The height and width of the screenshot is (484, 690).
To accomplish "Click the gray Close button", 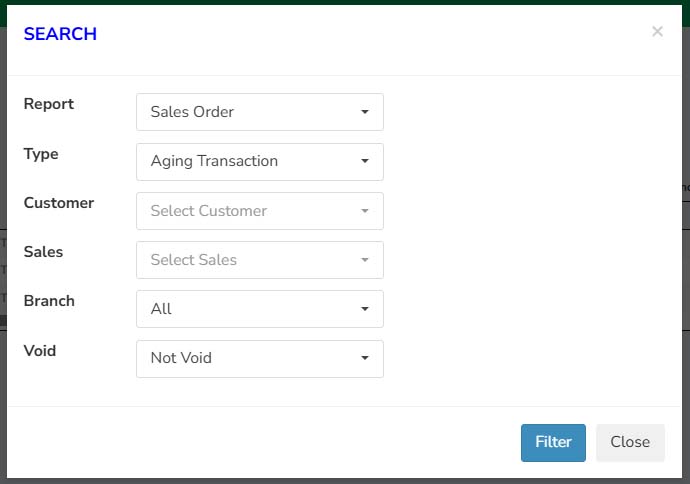I will [630, 443].
